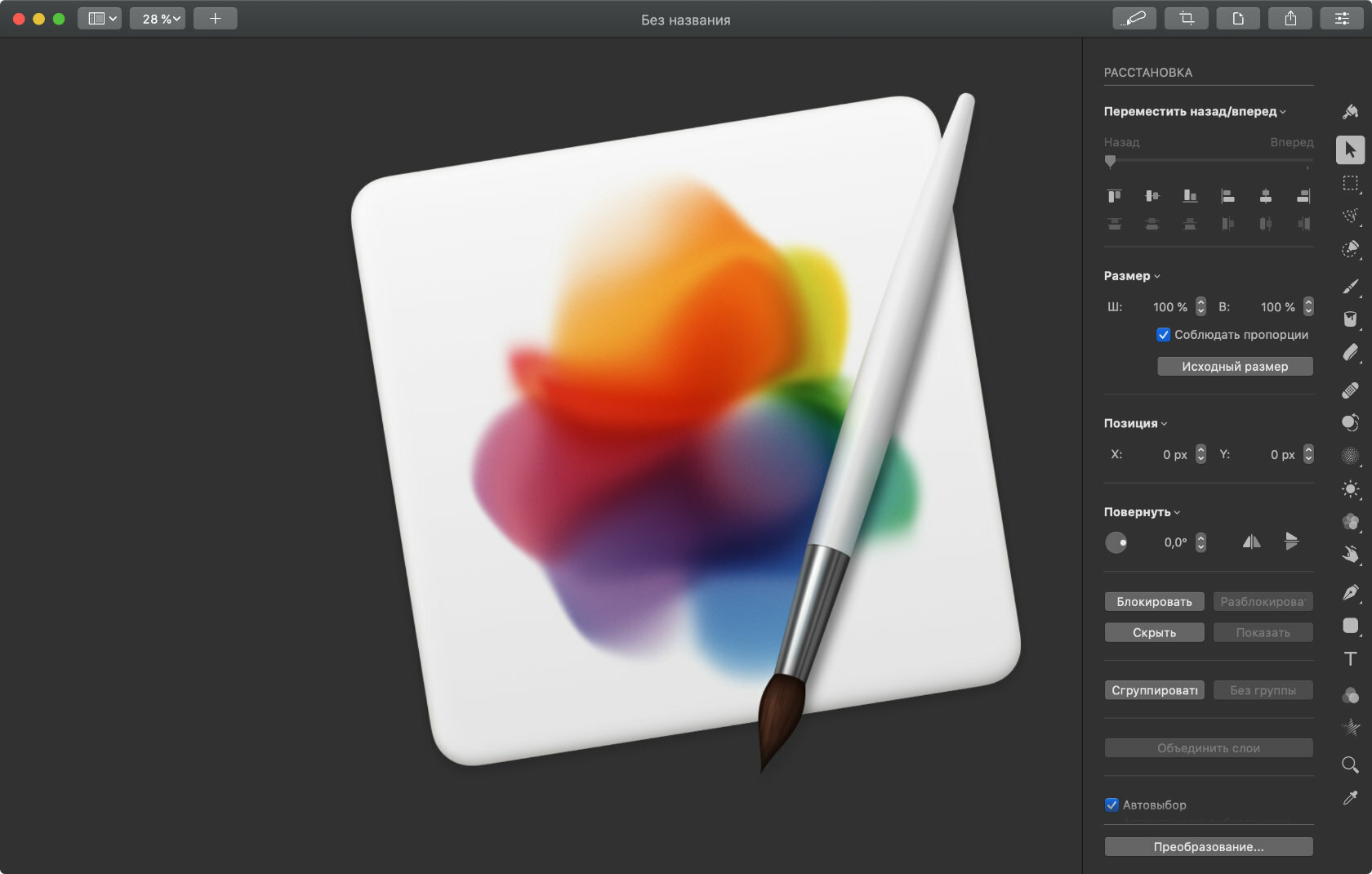Click the Блокировать button
Screen dimensions: 1372x874
[1154, 601]
